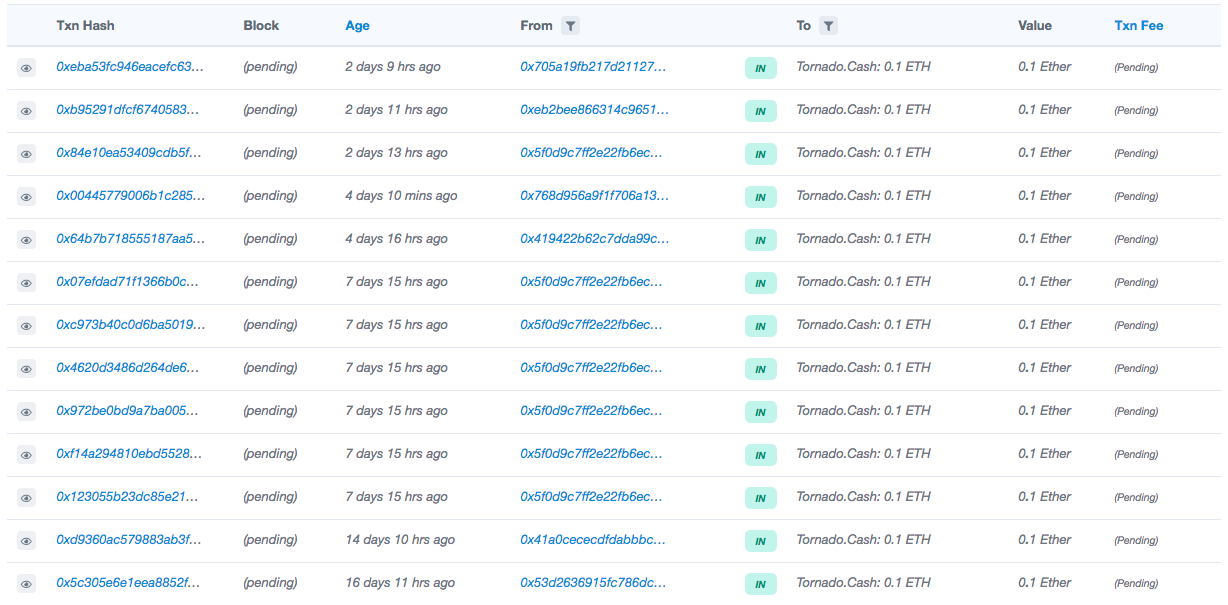Click the IN badge in the 0xeba53fc946eacefc63 row
Viewport: 1228px width, 605px height.
tap(760, 68)
